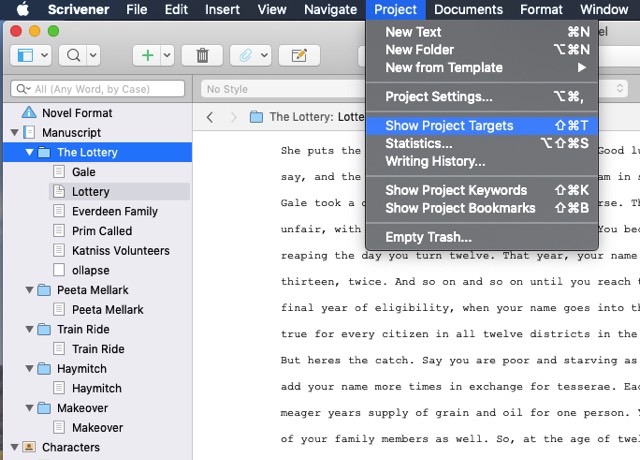Click the Search magnifier toolbar icon
The image size is (640, 460).
pos(73,55)
